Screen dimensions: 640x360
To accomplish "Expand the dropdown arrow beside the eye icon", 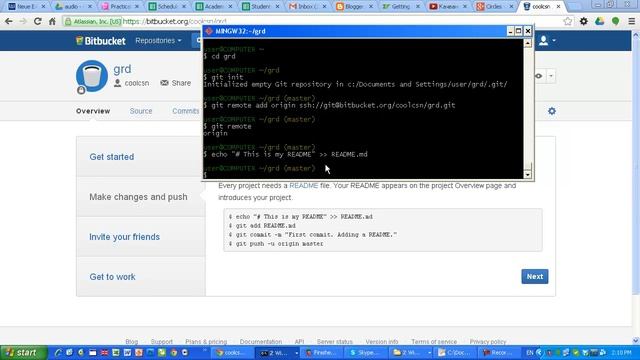I will pos(551,76).
